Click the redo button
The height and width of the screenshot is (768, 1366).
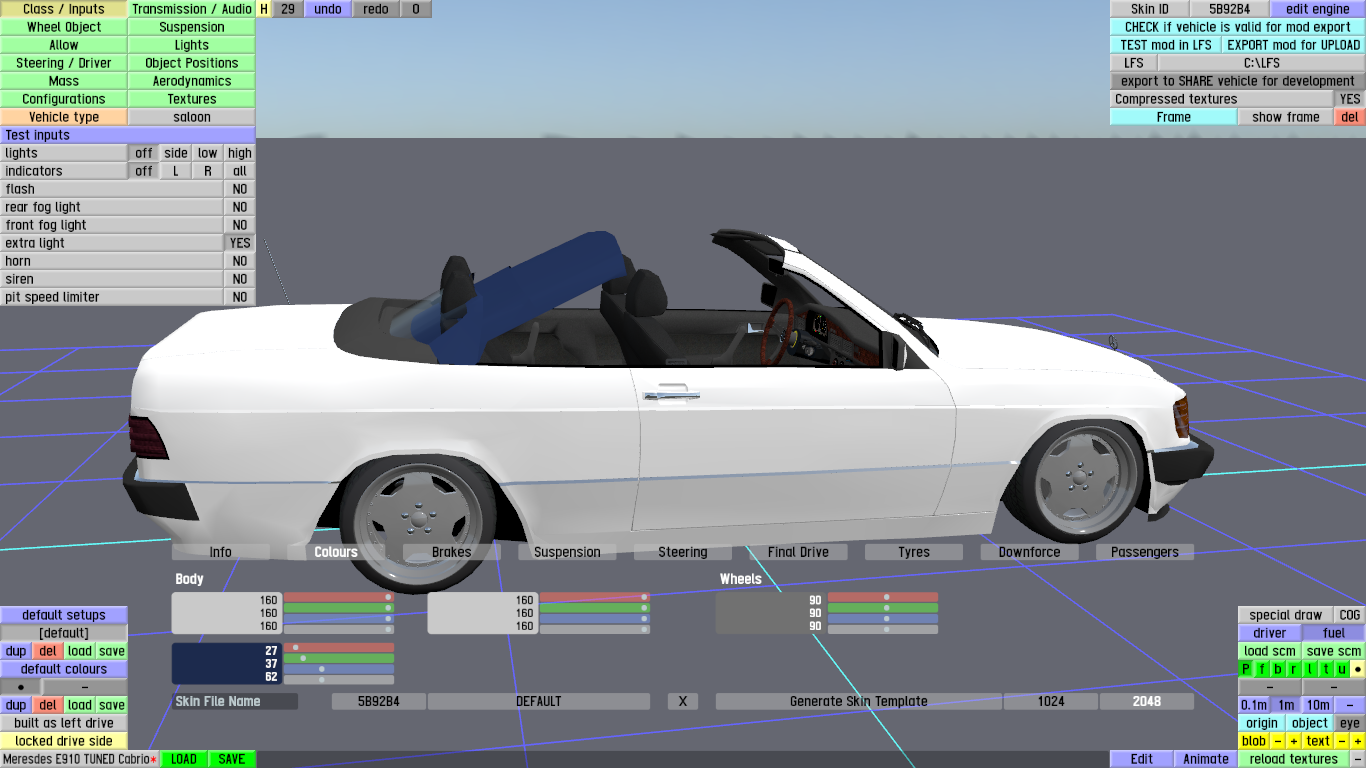coord(376,9)
